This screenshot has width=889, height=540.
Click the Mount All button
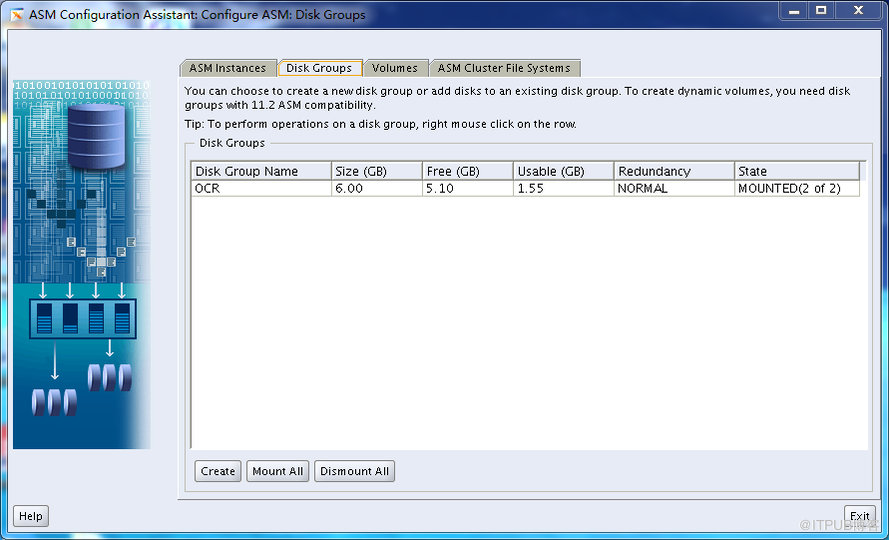coord(278,471)
